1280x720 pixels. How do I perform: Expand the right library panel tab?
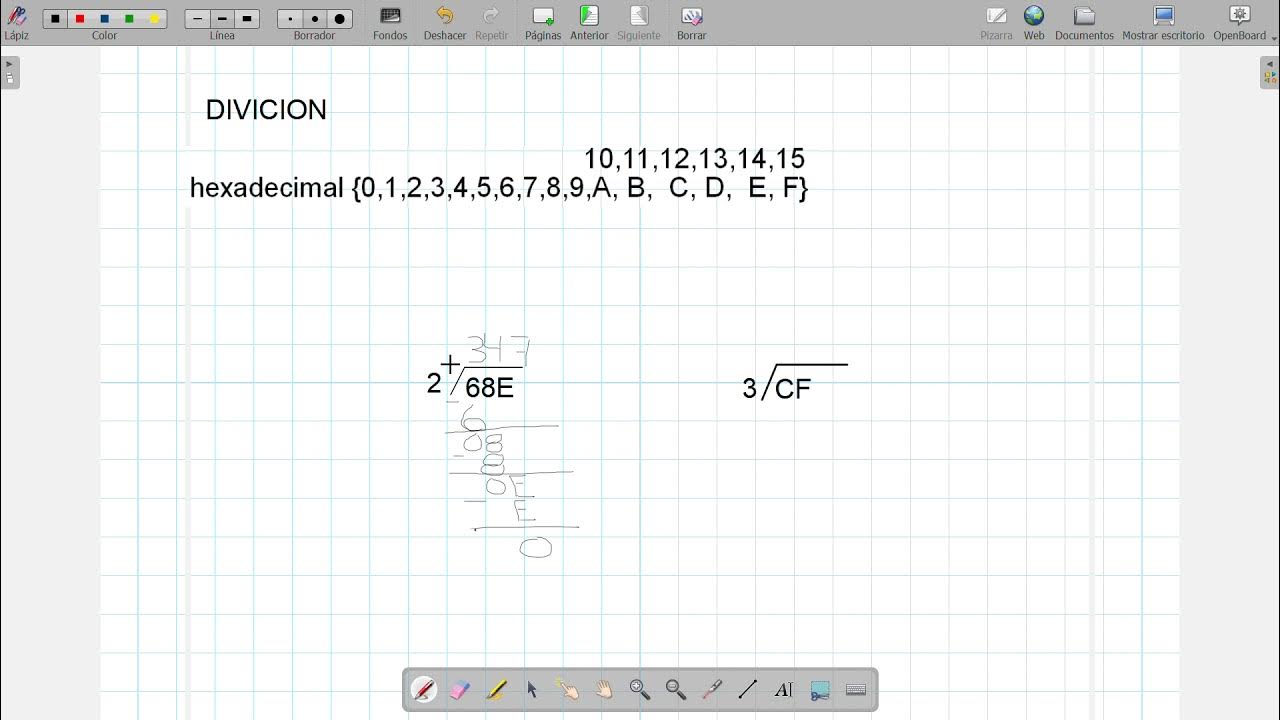[x=1269, y=72]
